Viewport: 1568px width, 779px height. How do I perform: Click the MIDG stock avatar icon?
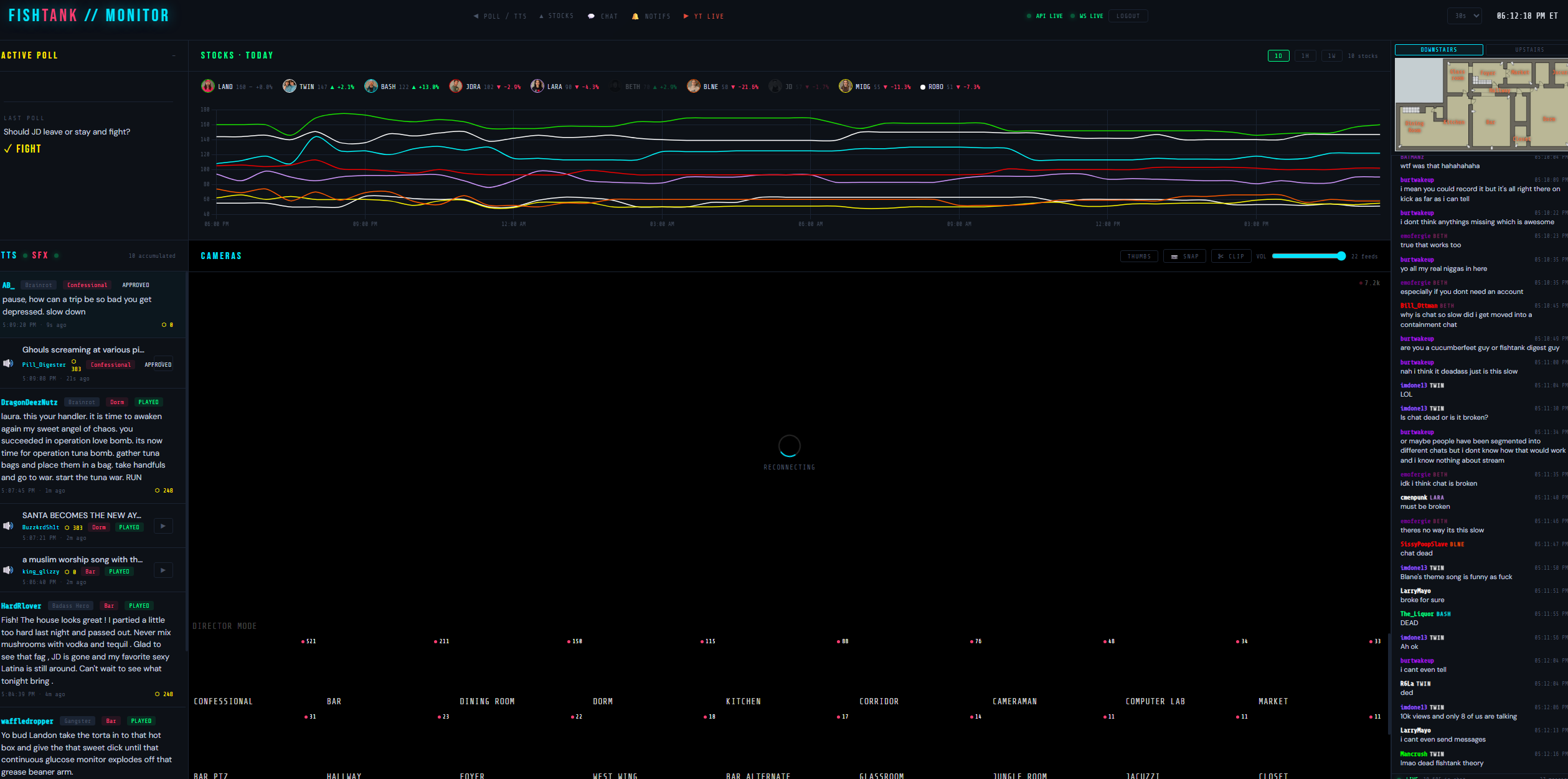click(845, 87)
